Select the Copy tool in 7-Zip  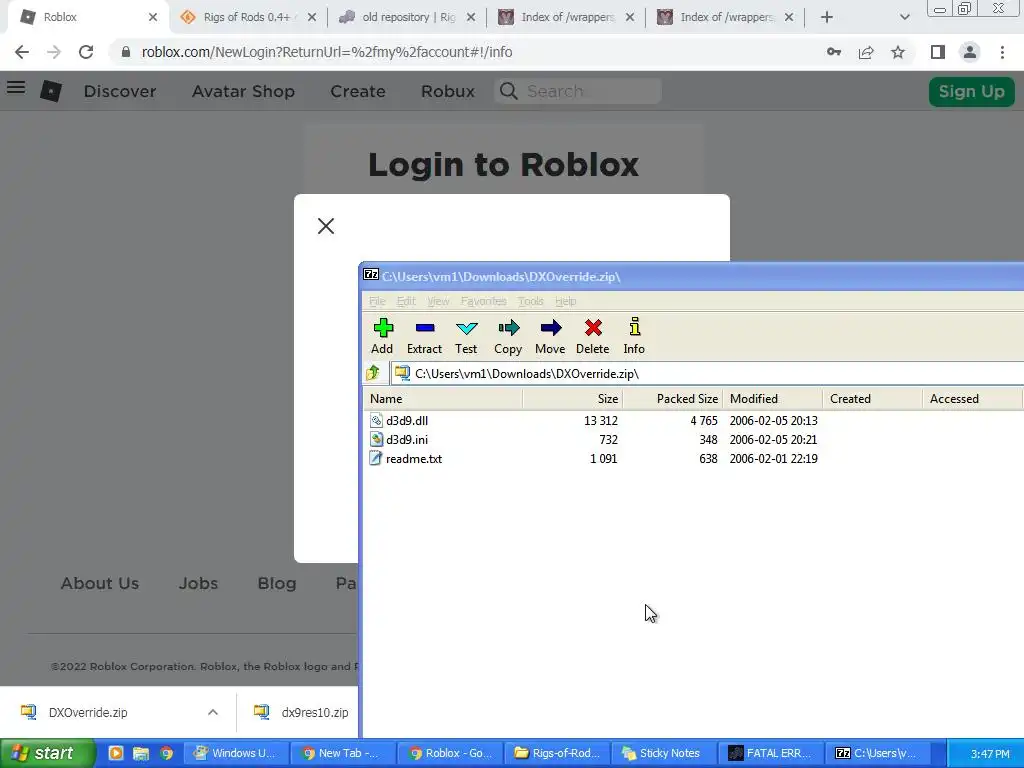508,336
